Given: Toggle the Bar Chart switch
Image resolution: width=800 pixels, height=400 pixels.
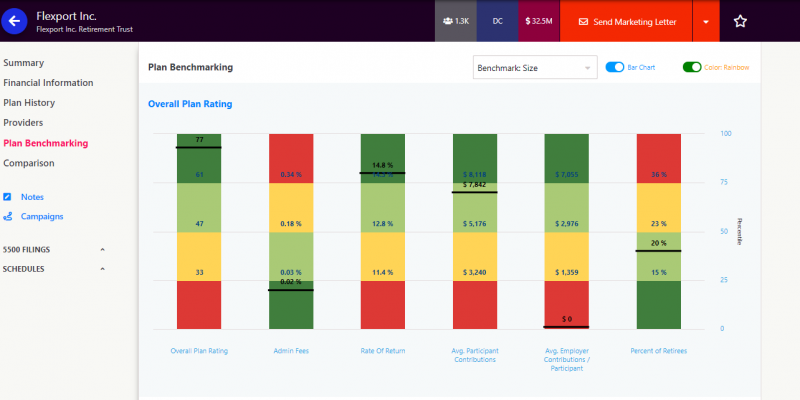Looking at the screenshot, I should tap(615, 67).
